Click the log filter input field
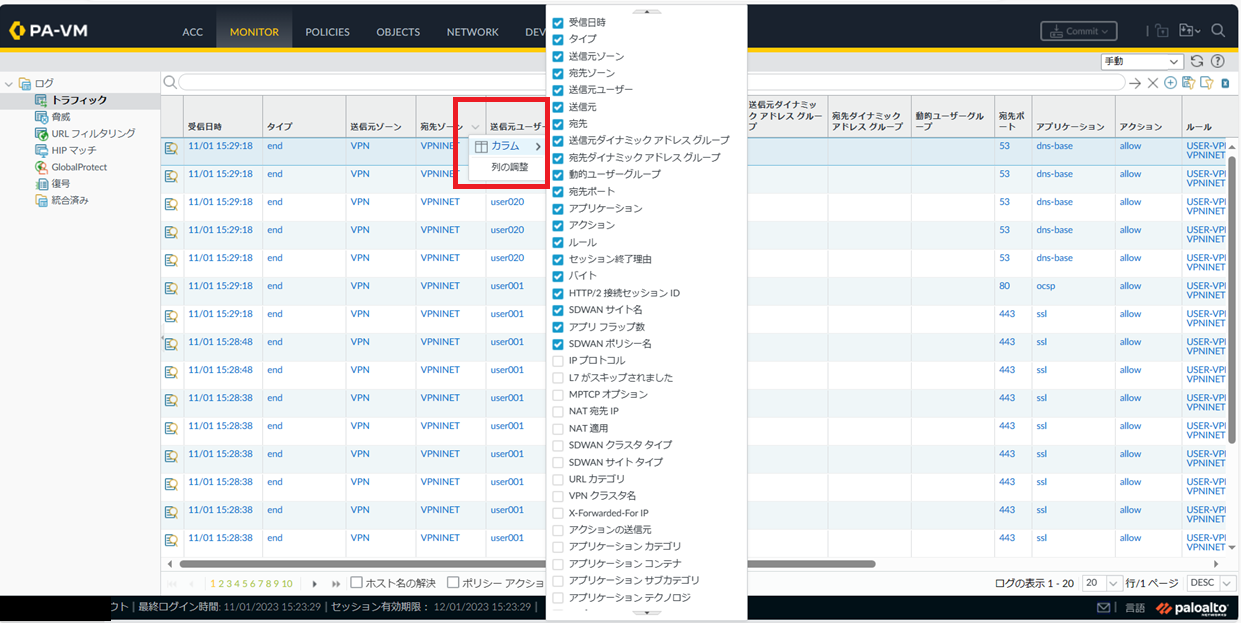The width and height of the screenshot is (1241, 623). point(650,83)
